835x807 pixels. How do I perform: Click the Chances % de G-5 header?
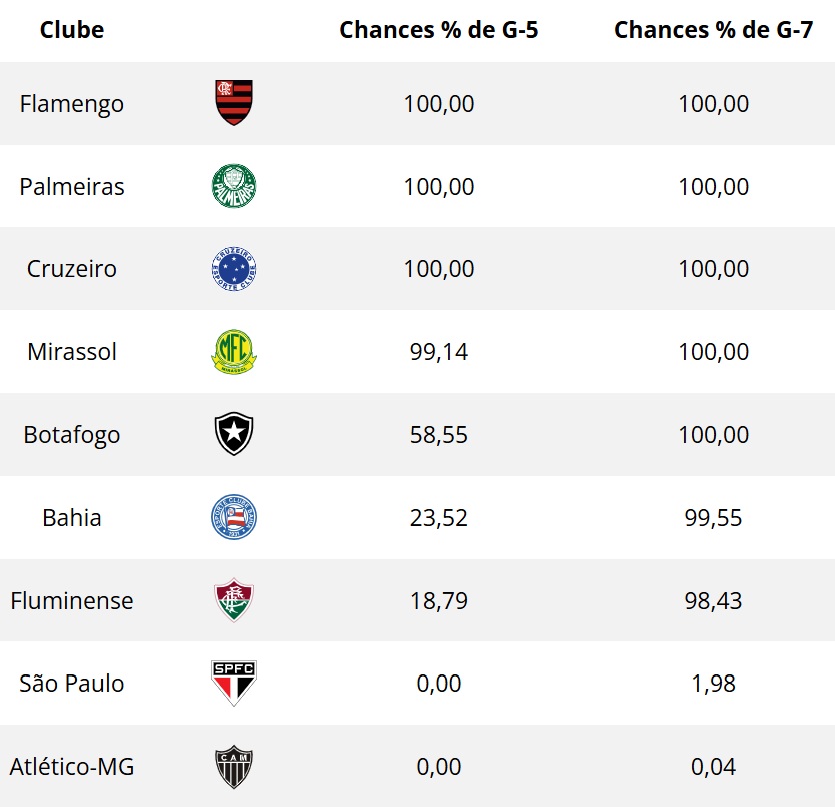pos(439,30)
